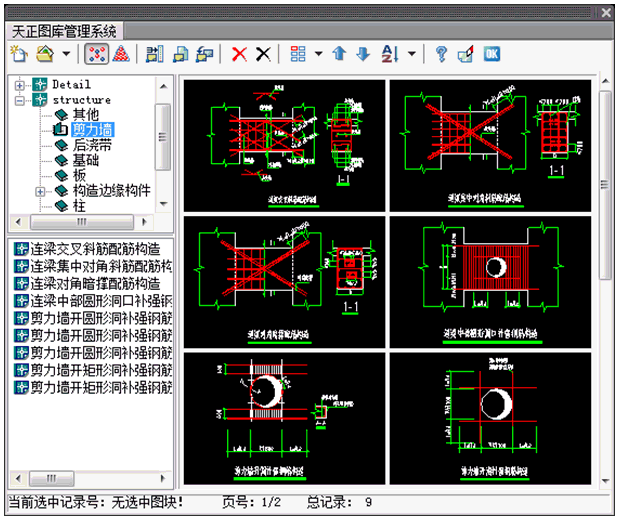Close the library panel with the X button
Image resolution: width=621 pixels, height=520 pixels.
coord(606,13)
